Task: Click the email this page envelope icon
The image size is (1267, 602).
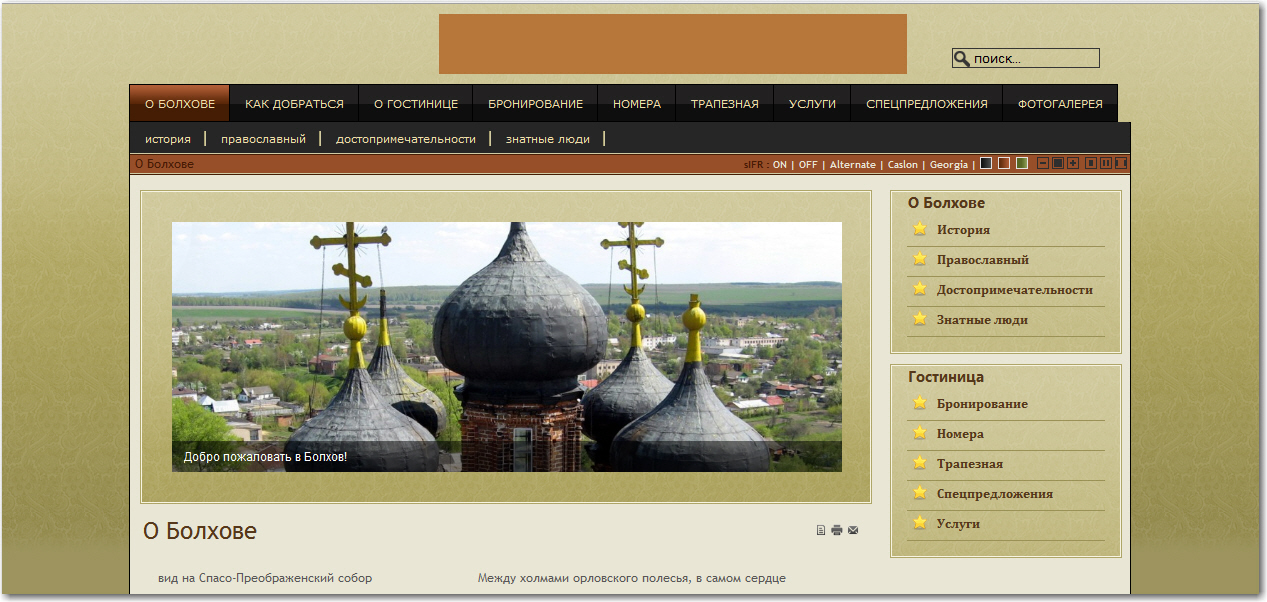Action: pyautogui.click(x=853, y=531)
